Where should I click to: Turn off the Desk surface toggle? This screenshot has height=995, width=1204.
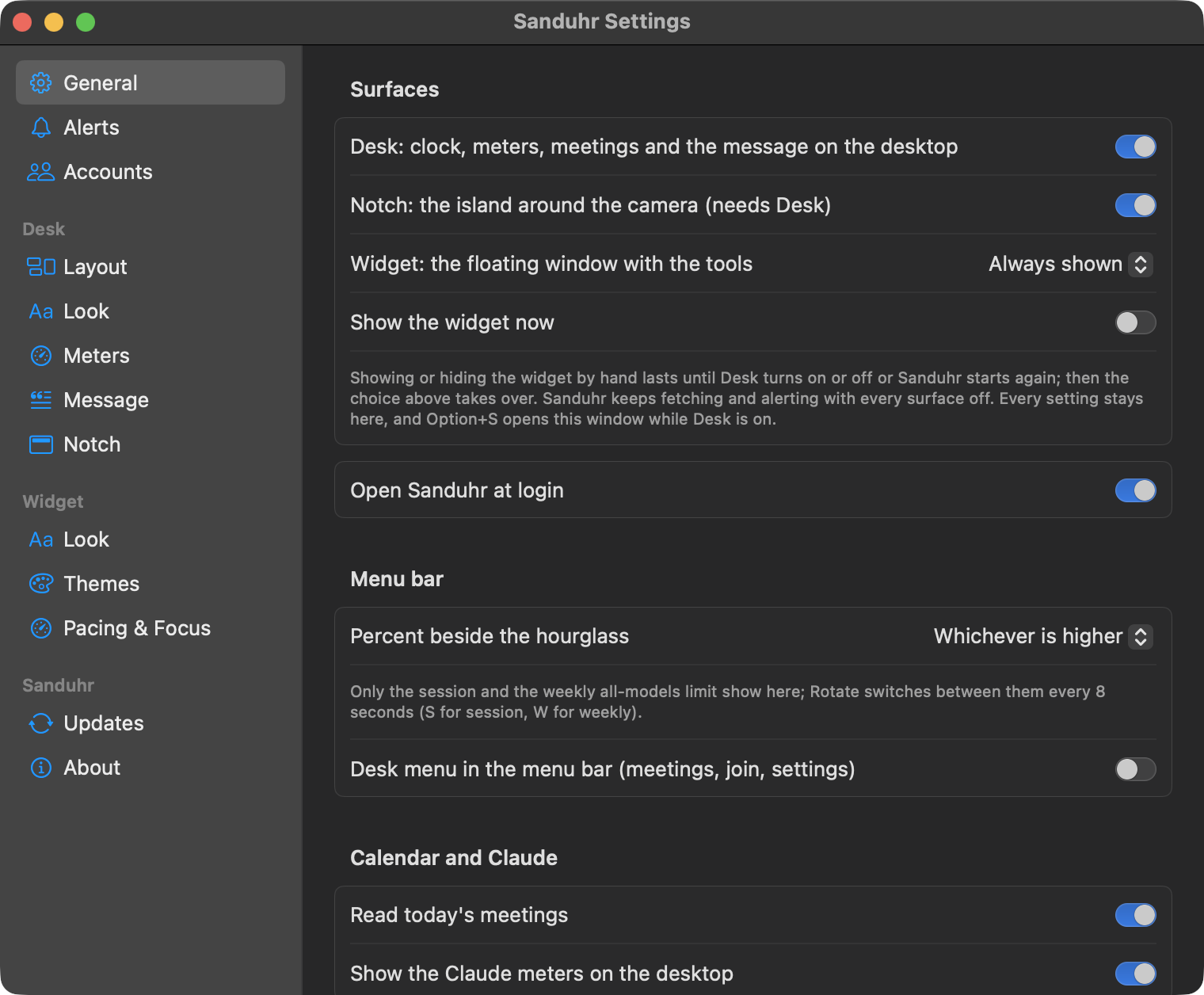(1136, 147)
